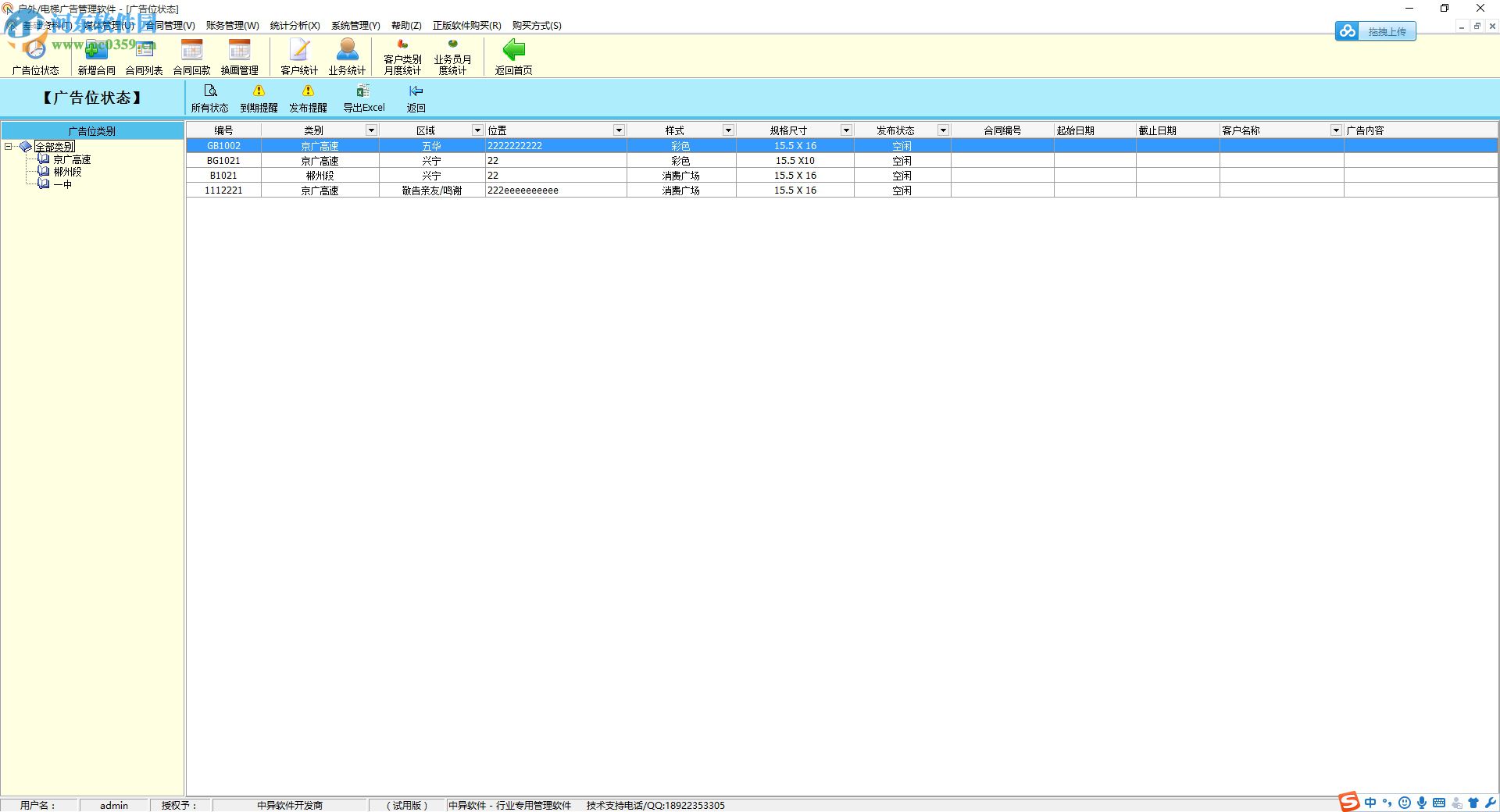This screenshot has width=1500, height=812.
Task: Show 所有状态 in the sub-toolbar
Action: [x=209, y=98]
